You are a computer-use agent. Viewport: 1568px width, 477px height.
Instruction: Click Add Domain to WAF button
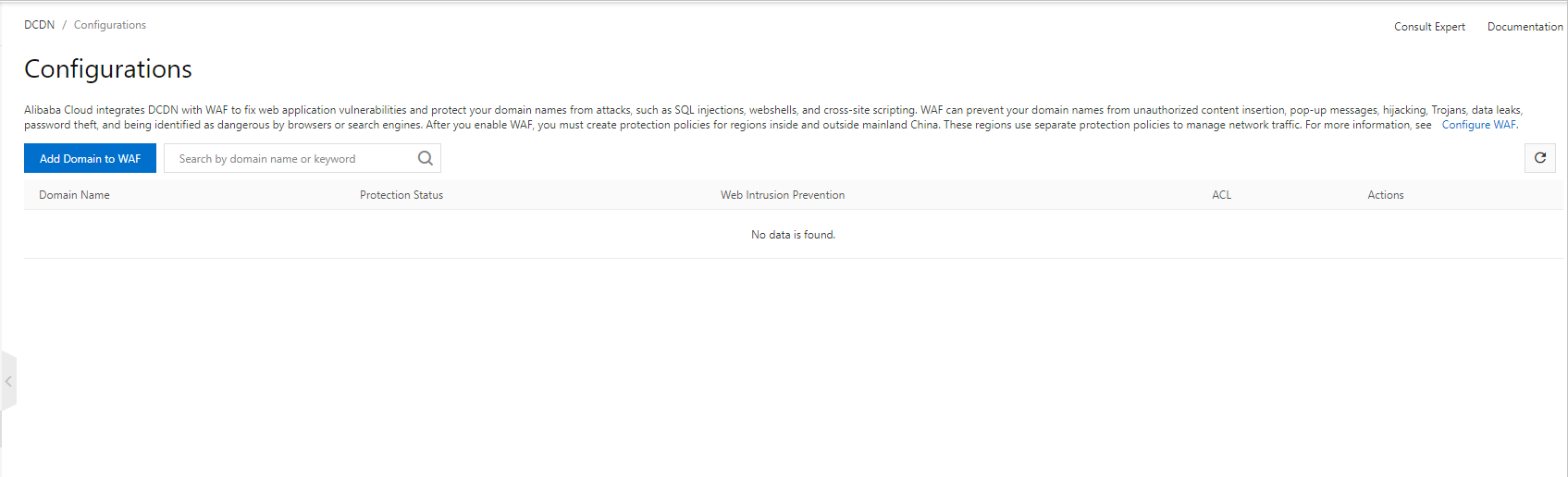coord(90,158)
